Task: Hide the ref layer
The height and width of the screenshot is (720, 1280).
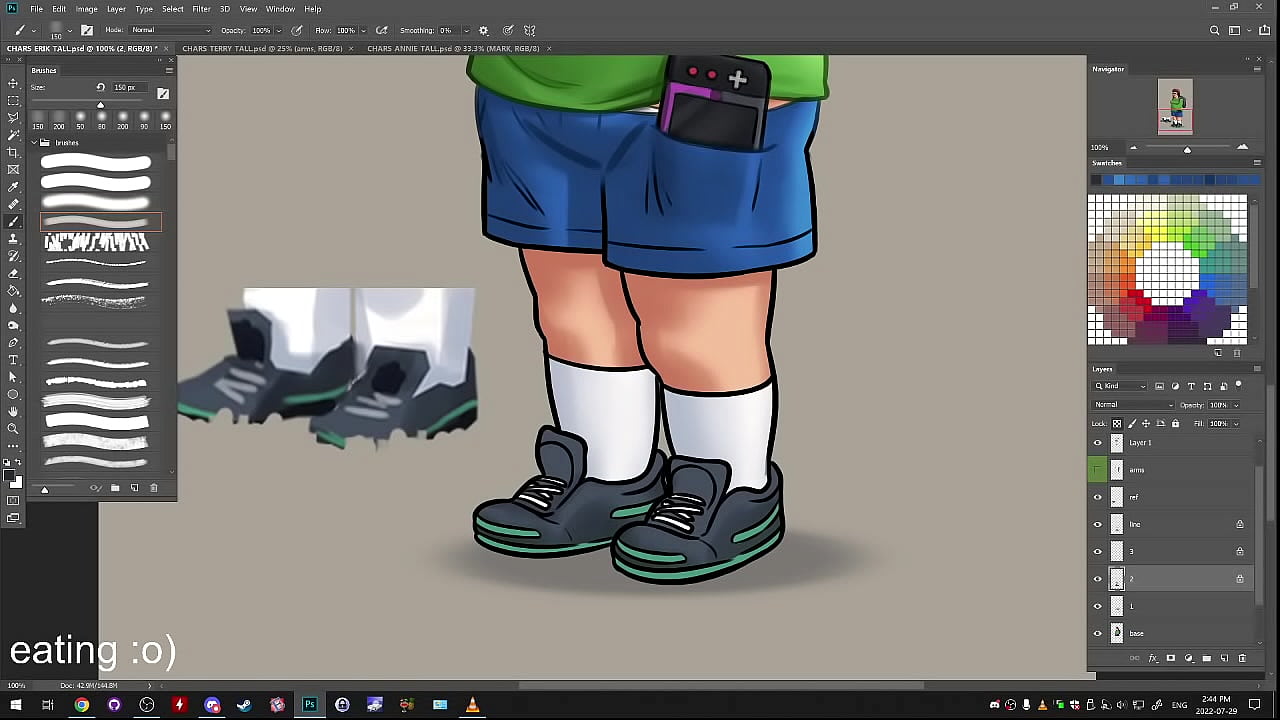Action: (1097, 497)
